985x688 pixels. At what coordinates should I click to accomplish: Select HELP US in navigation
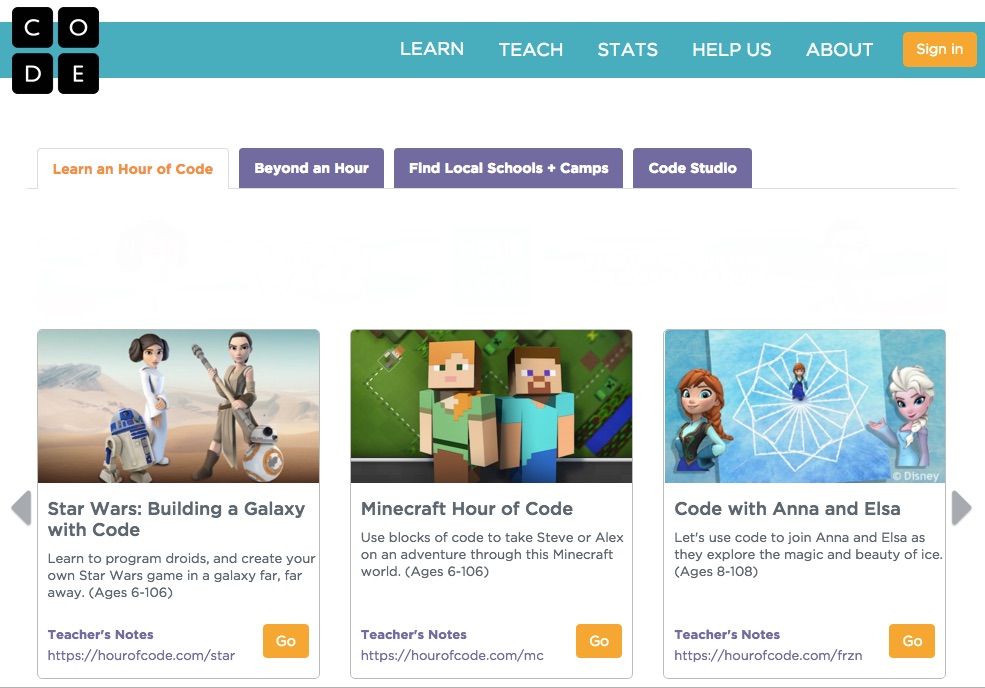coord(731,49)
